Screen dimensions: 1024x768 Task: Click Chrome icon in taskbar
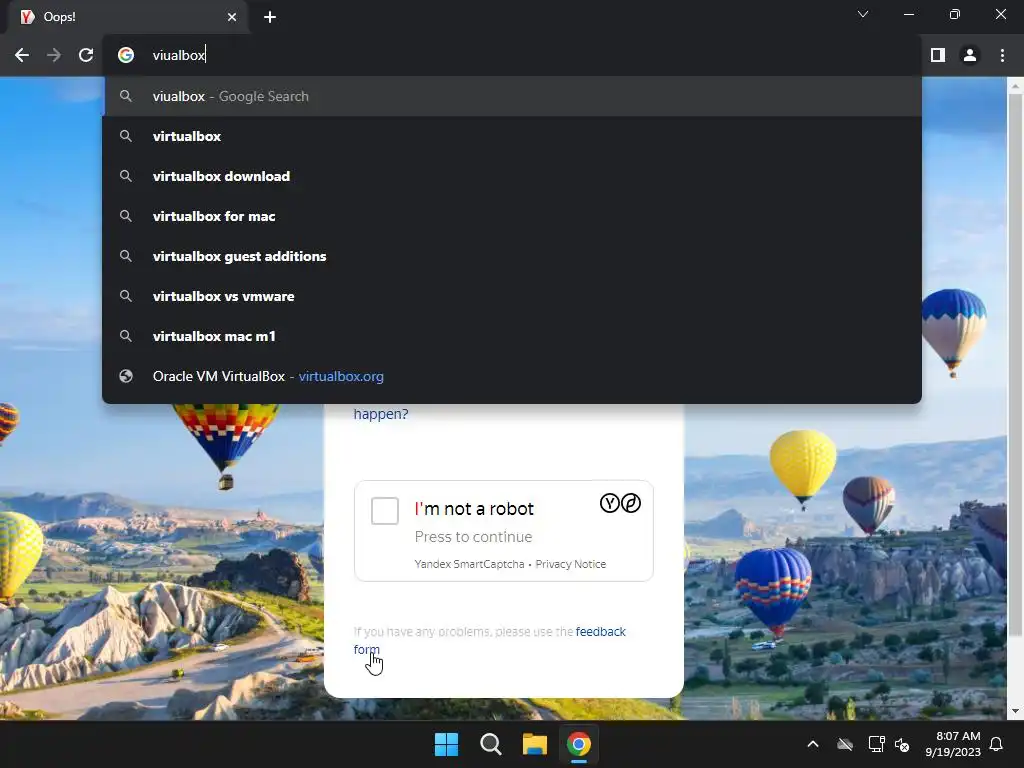(x=579, y=744)
